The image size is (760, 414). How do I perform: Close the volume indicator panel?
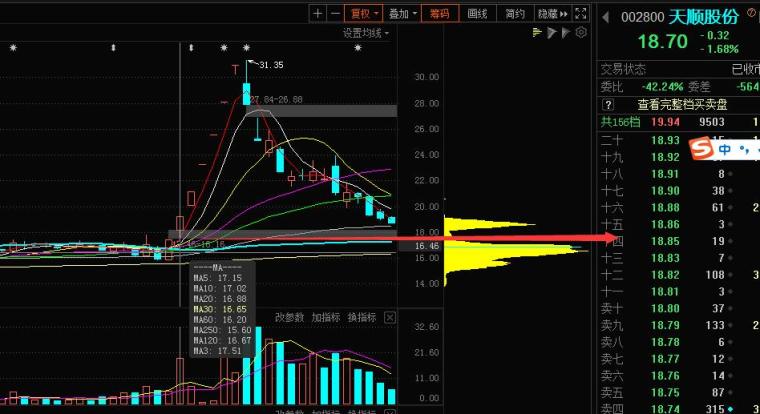[390, 318]
